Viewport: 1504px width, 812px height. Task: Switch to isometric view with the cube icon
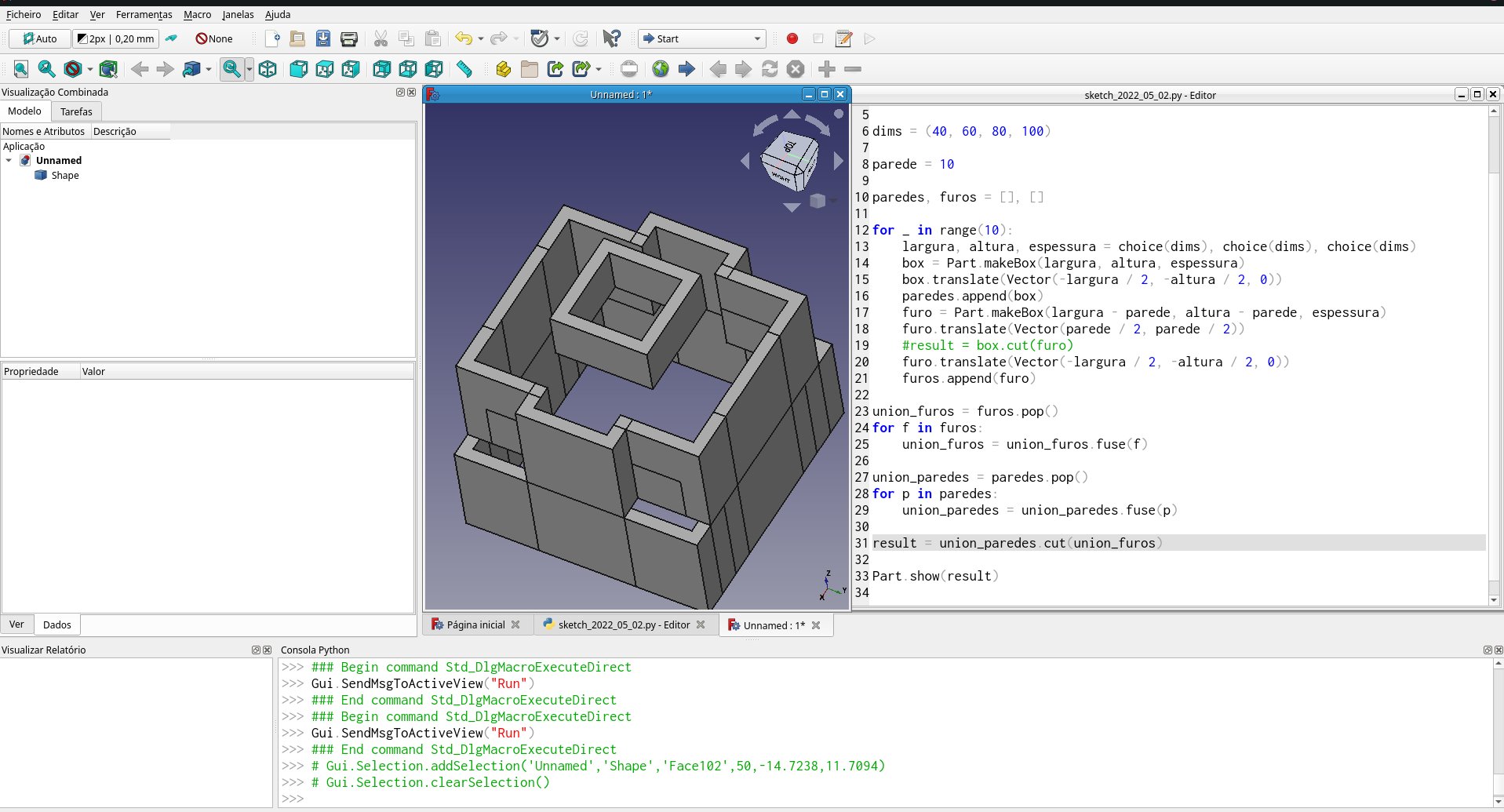(268, 69)
